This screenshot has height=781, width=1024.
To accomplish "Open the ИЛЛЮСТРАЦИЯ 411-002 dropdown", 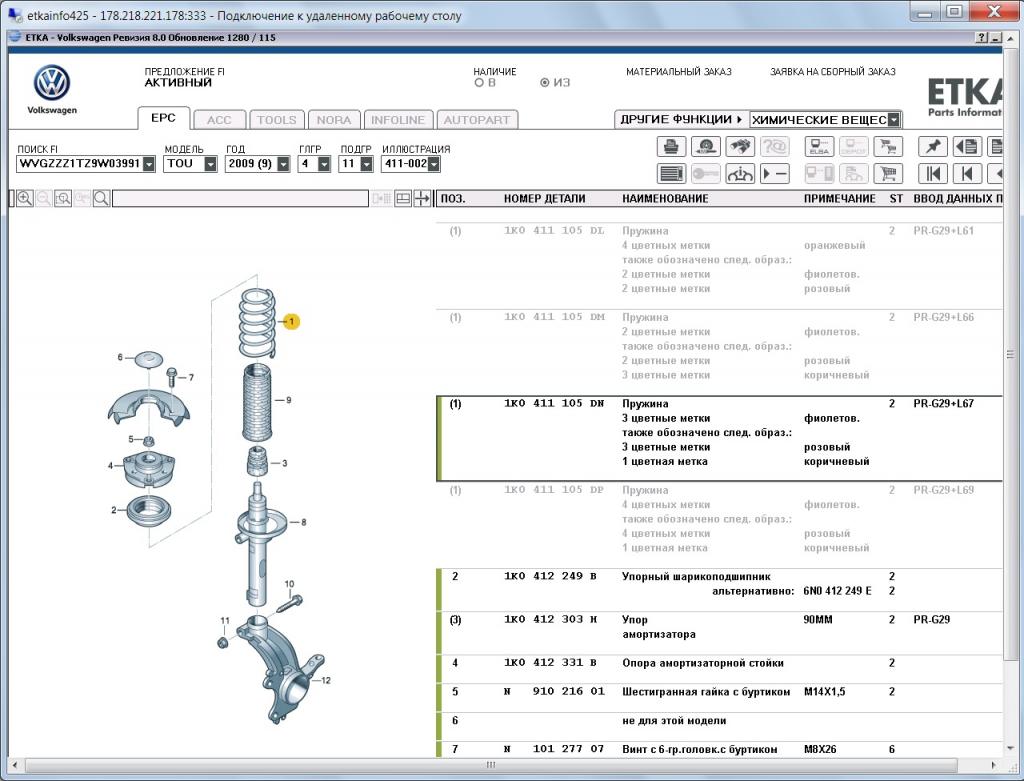I will point(434,164).
